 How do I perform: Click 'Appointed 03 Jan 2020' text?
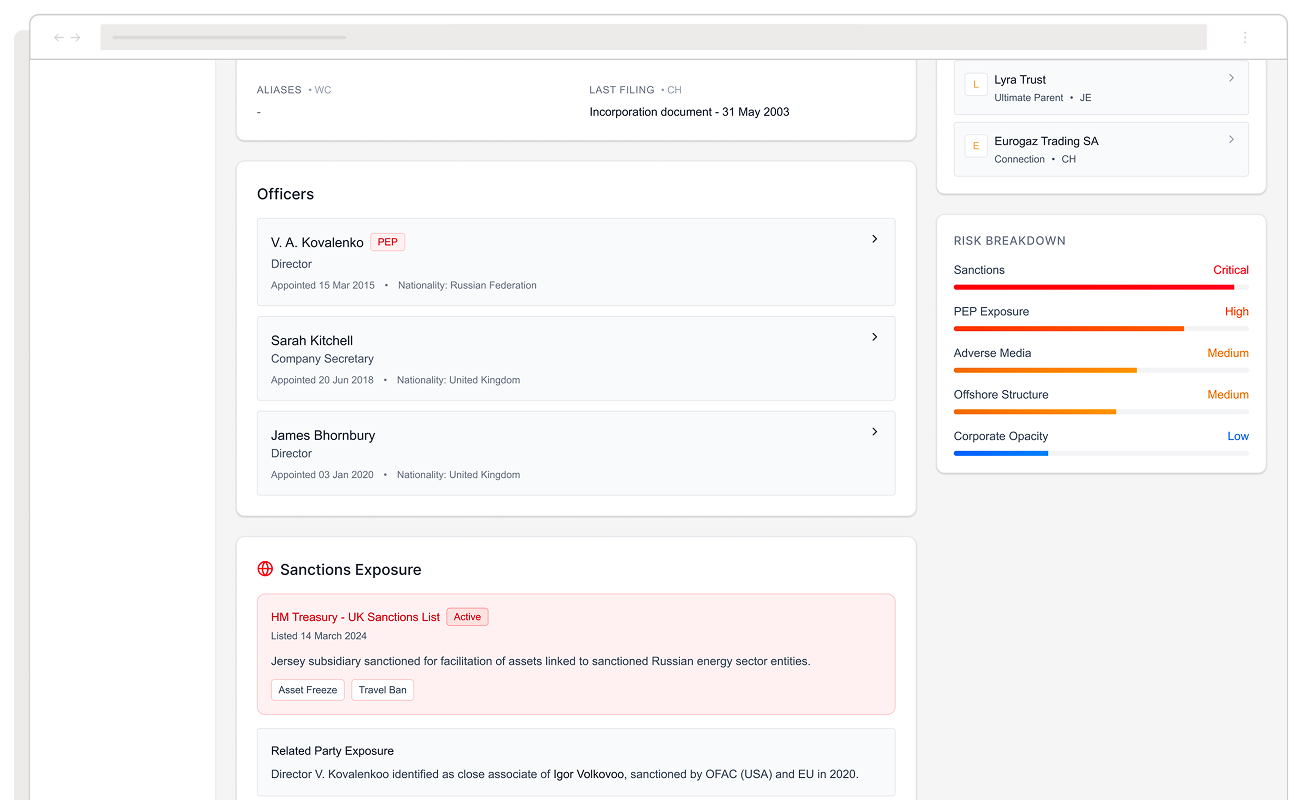(322, 475)
